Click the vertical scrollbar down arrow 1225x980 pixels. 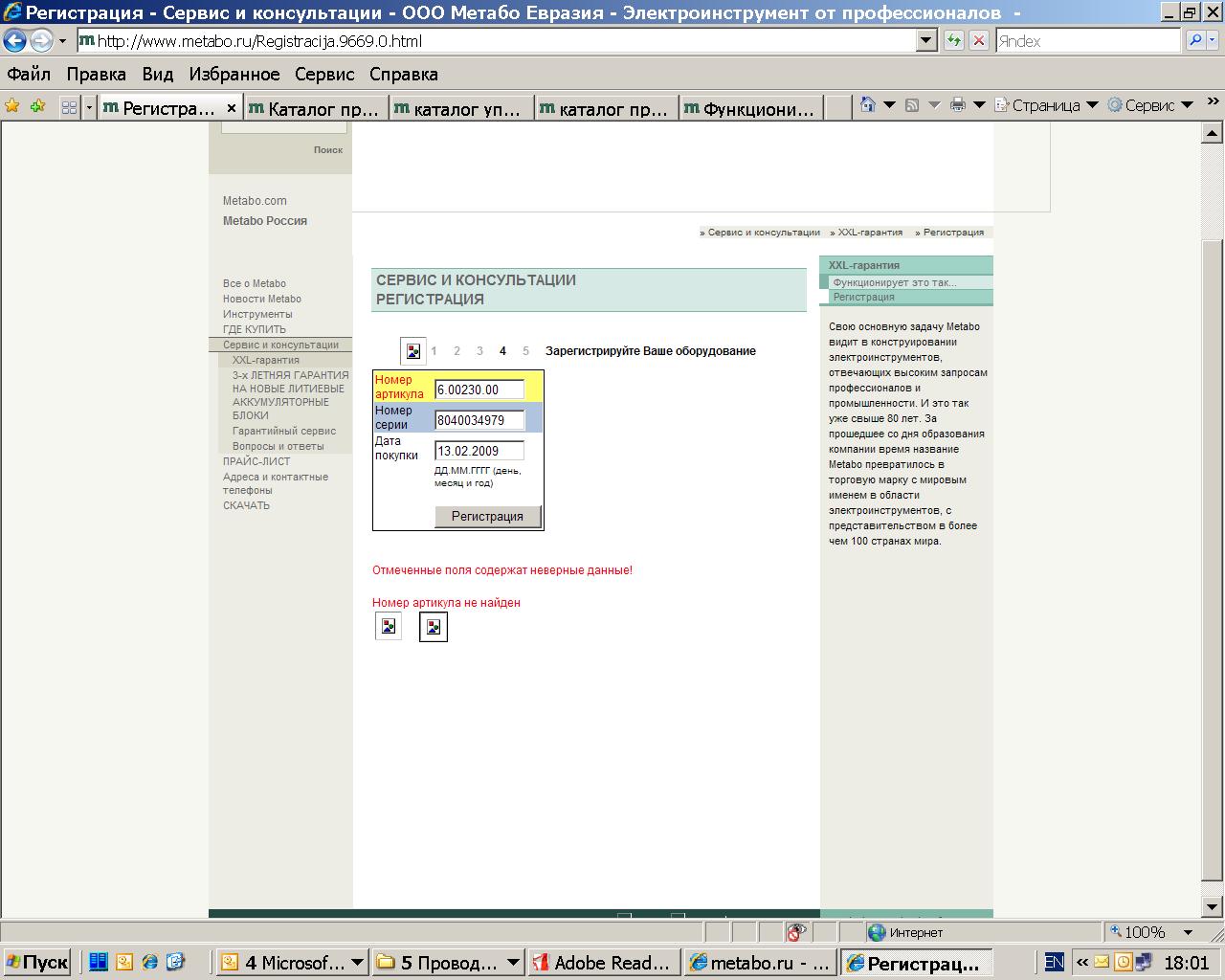pyautogui.click(x=1214, y=906)
